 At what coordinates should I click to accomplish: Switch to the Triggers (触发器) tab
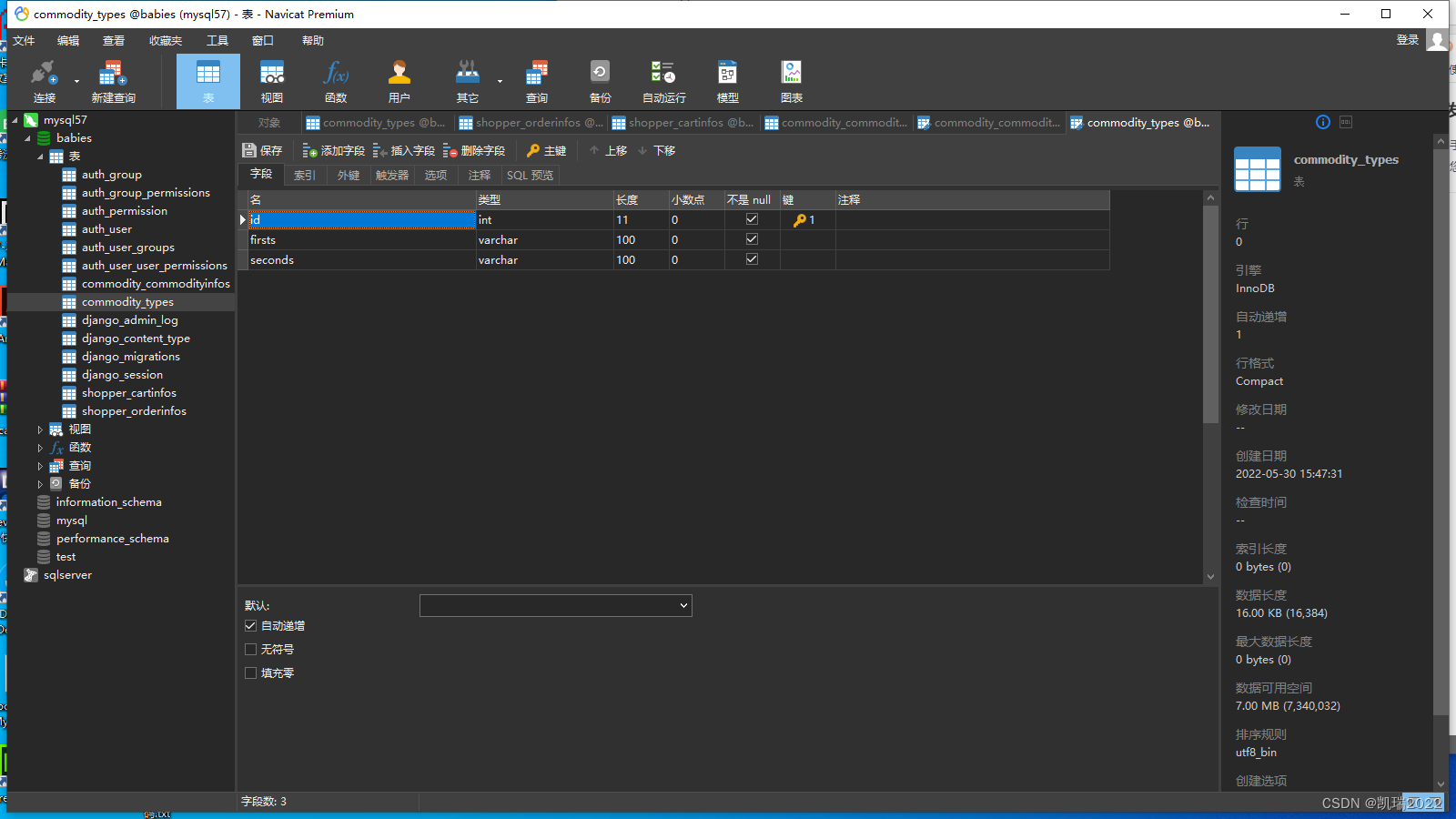(x=392, y=175)
